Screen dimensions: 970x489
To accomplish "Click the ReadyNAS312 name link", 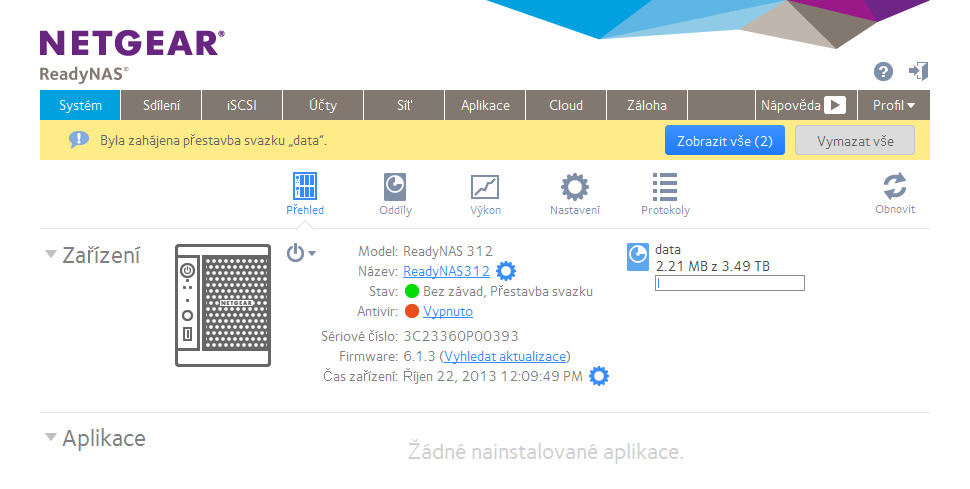I will pos(446,271).
